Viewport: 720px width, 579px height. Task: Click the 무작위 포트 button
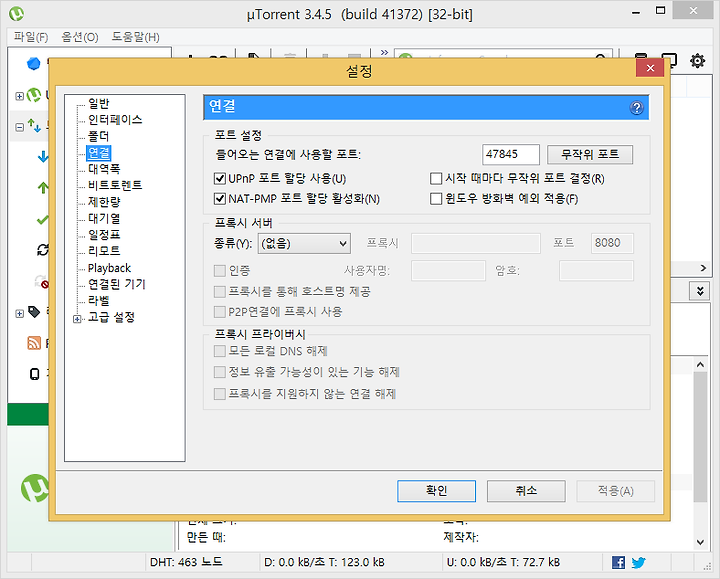pyautogui.click(x=590, y=154)
